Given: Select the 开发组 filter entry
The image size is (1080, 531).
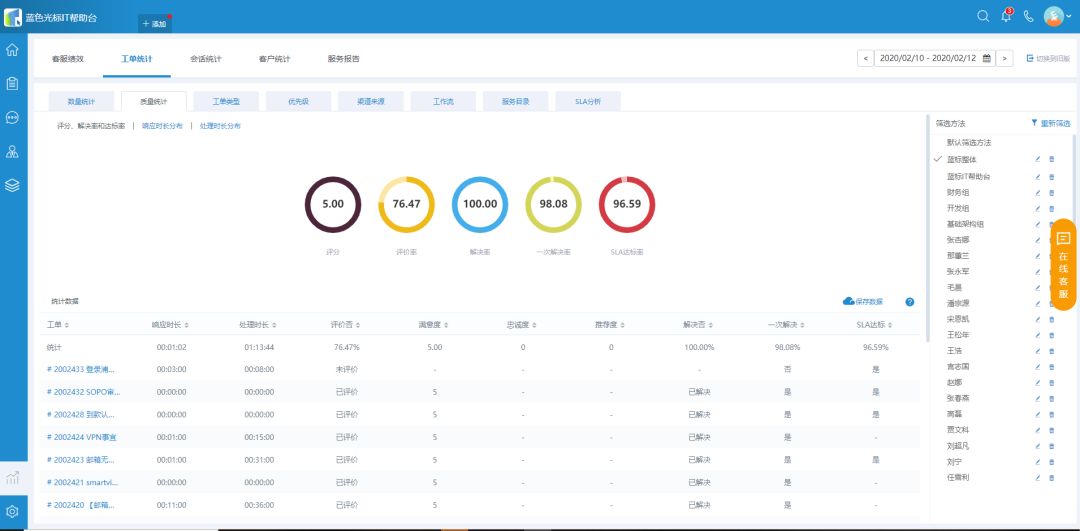Looking at the screenshot, I should 957,208.
